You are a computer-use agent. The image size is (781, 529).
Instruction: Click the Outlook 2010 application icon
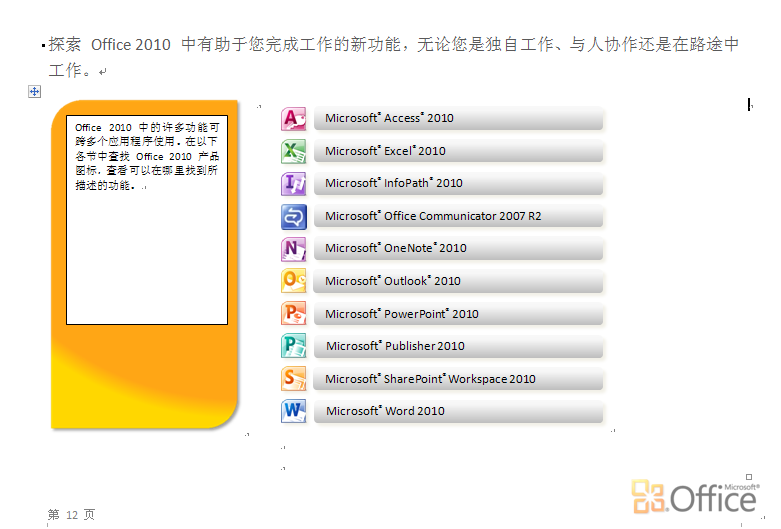click(x=294, y=281)
